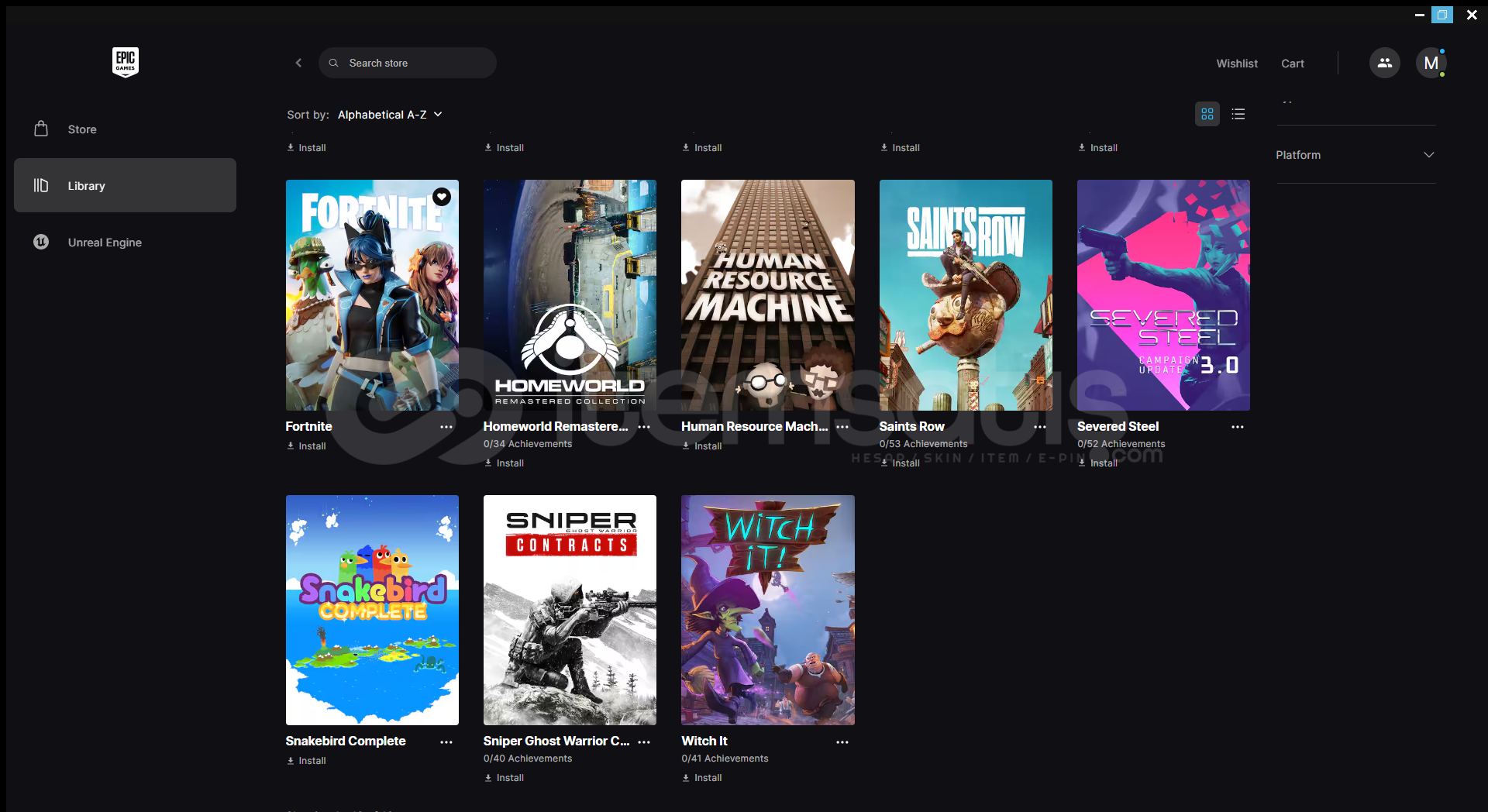Click the Store shopping bag icon

pyautogui.click(x=41, y=129)
